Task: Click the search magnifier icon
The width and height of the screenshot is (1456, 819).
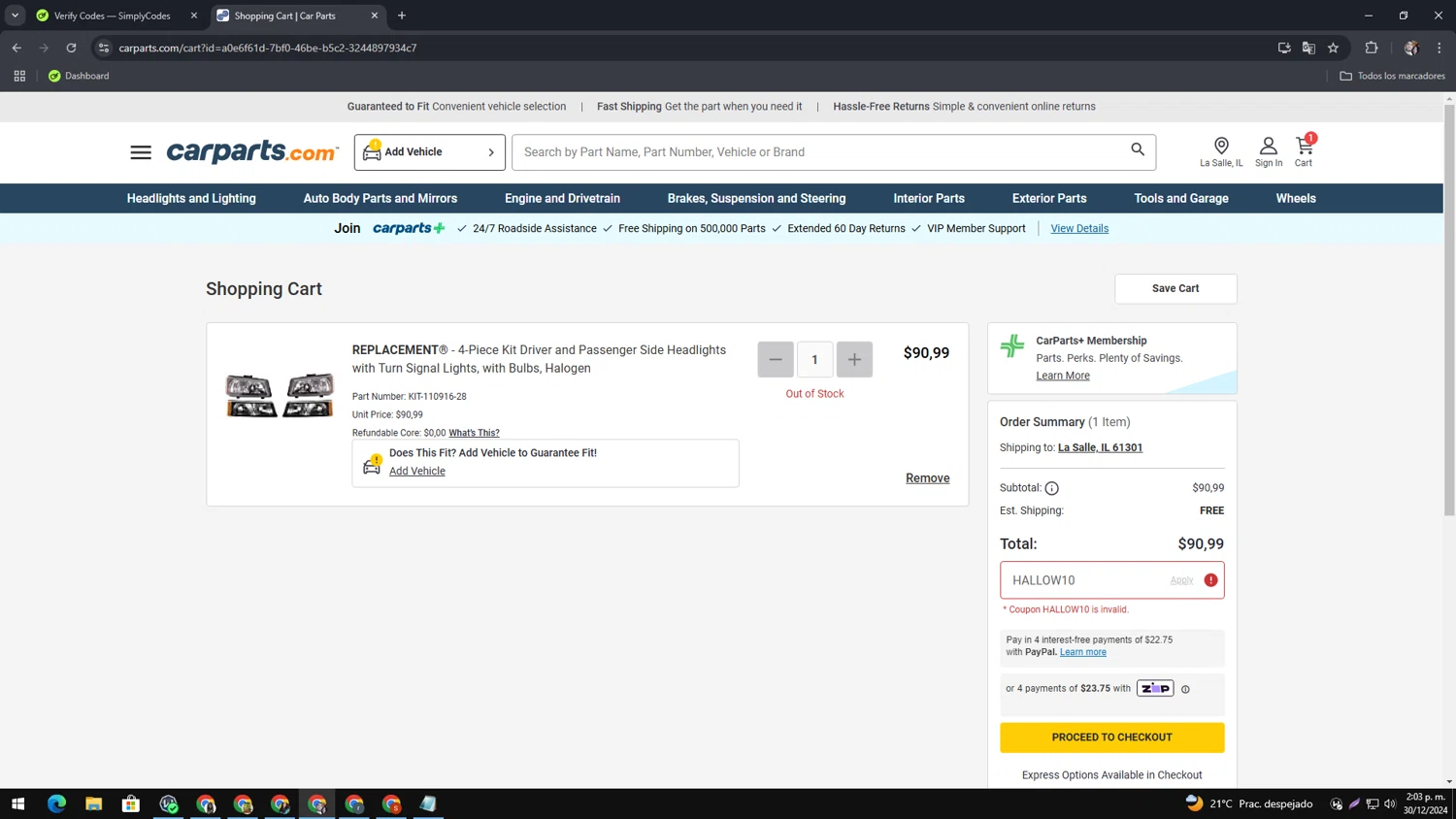Action: [1138, 149]
